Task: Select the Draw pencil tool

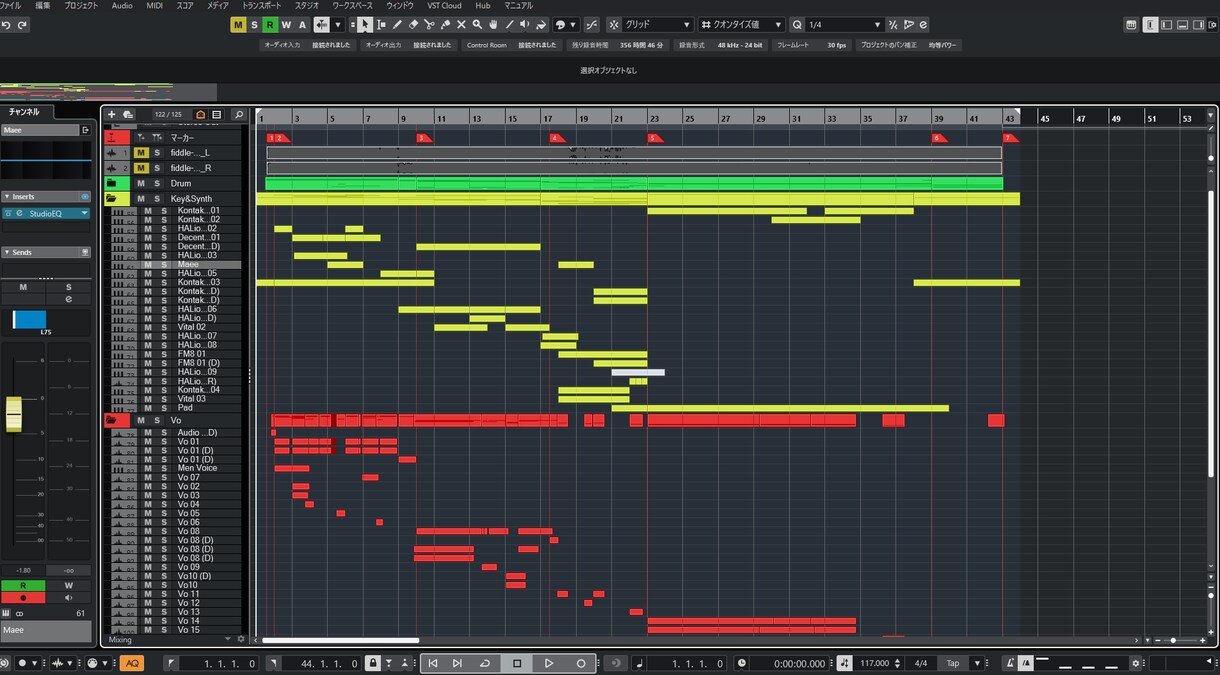Action: tap(397, 24)
